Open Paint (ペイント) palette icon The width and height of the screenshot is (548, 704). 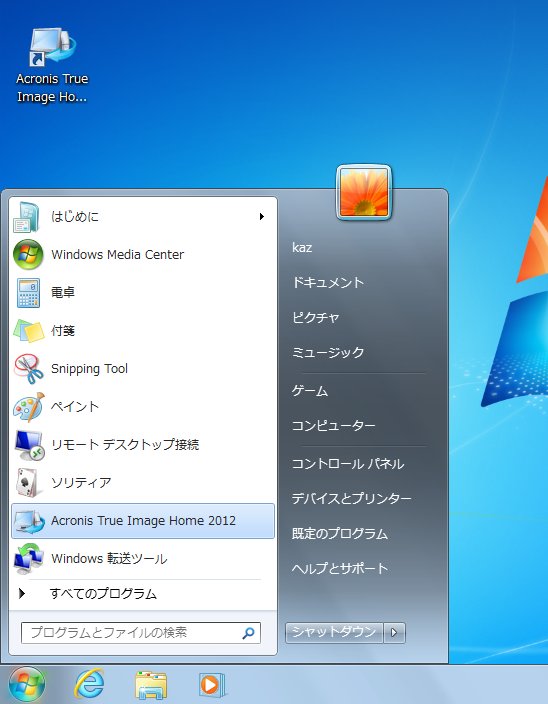coord(28,407)
